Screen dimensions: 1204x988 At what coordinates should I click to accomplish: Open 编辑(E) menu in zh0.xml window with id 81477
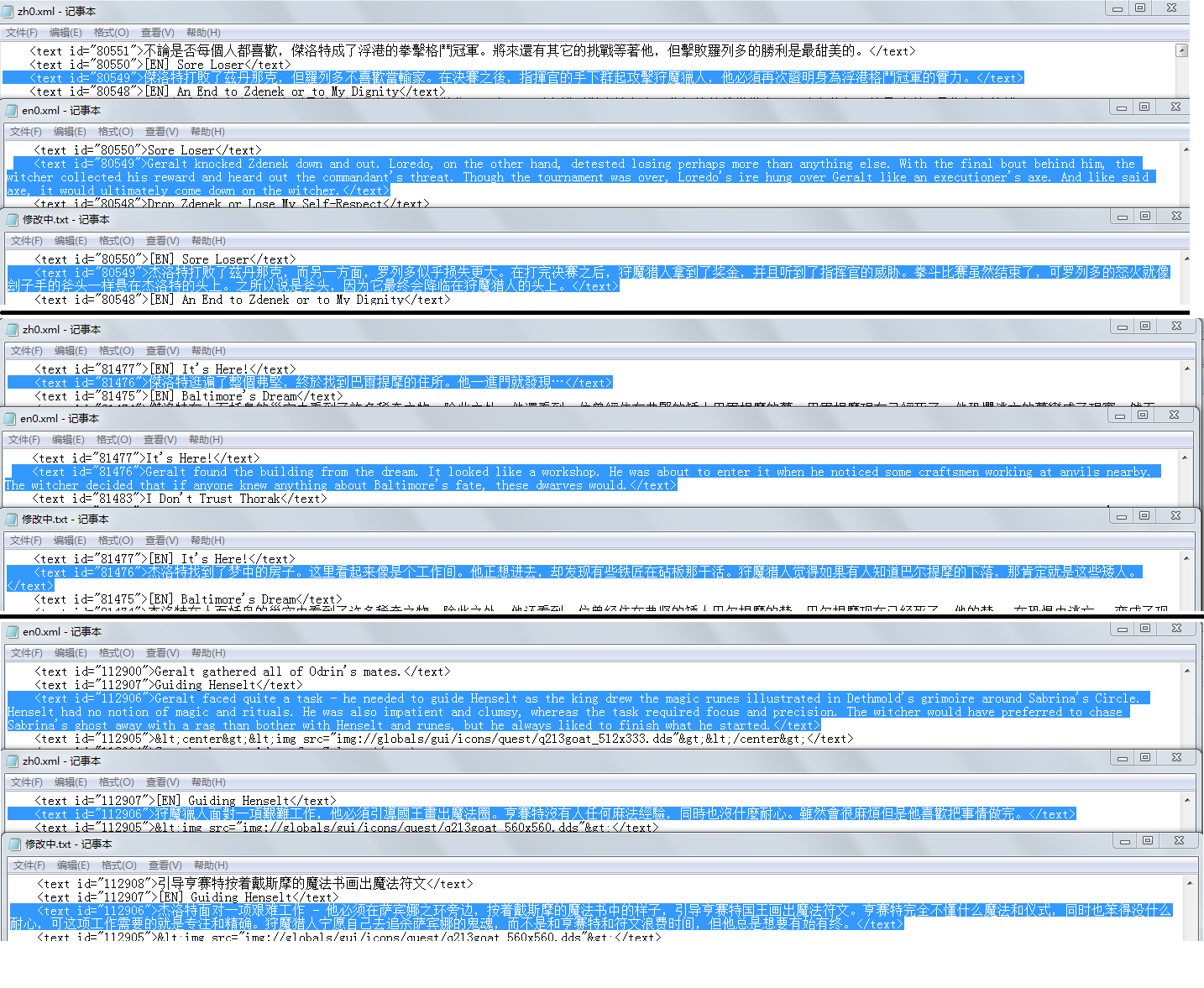[x=71, y=351]
